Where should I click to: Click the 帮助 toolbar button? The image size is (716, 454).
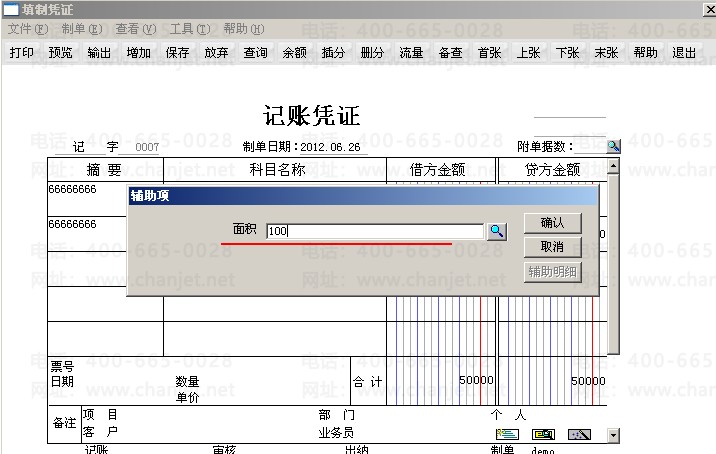click(x=646, y=53)
